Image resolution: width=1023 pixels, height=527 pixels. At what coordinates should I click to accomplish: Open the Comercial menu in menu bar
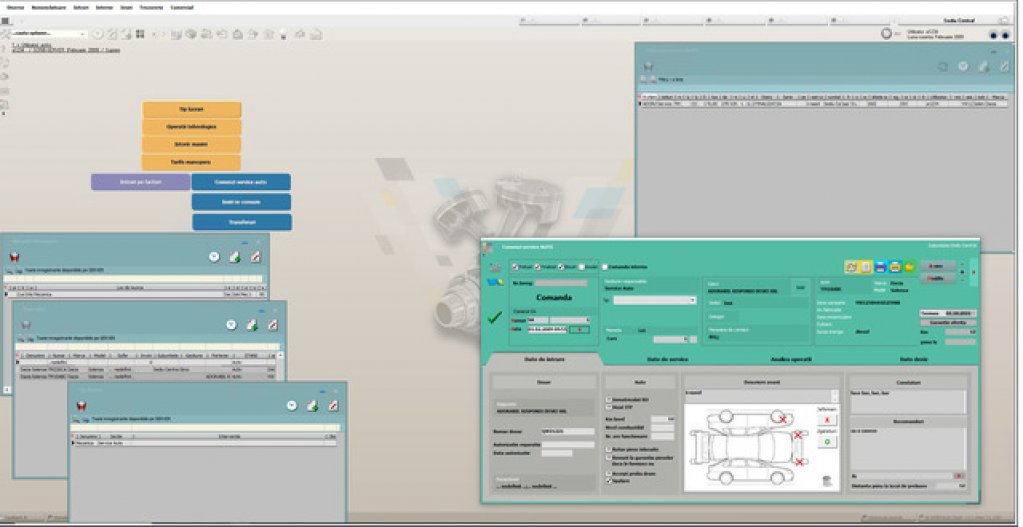point(181,7)
